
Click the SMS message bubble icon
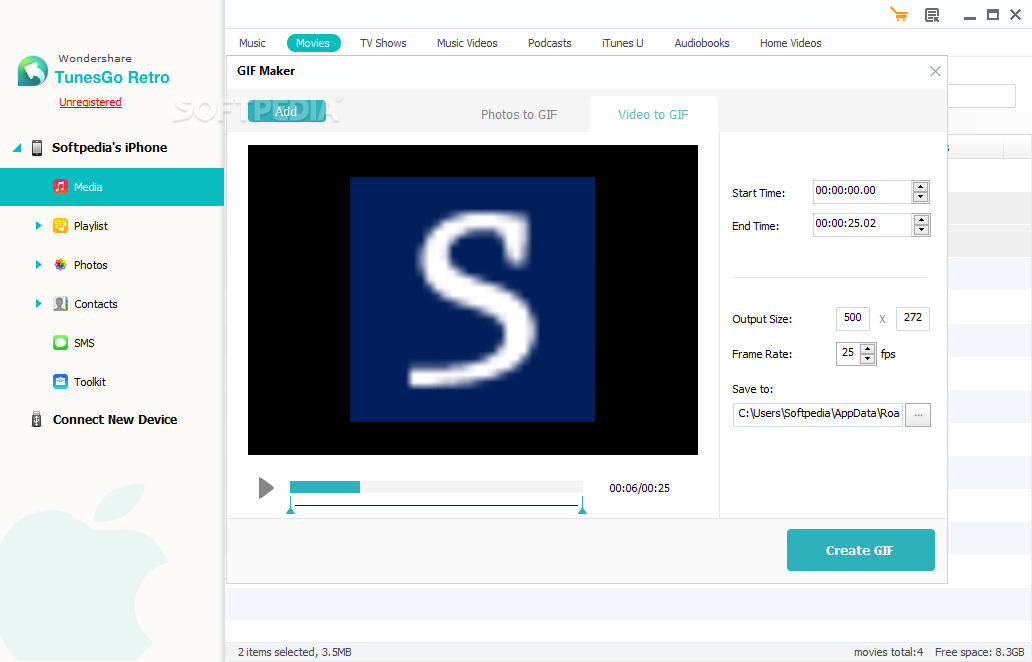coord(61,343)
